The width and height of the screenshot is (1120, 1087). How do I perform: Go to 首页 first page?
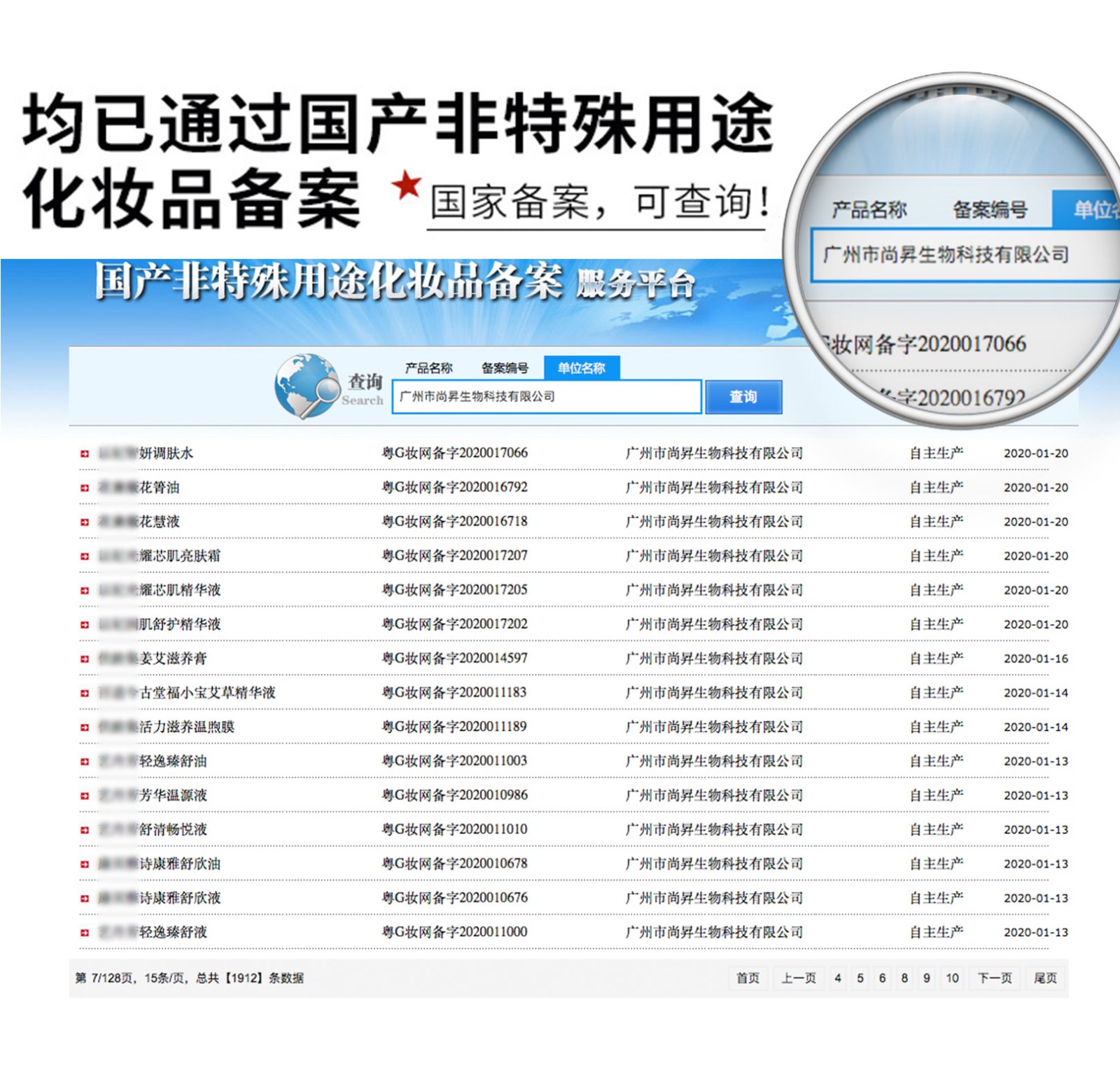(x=748, y=978)
